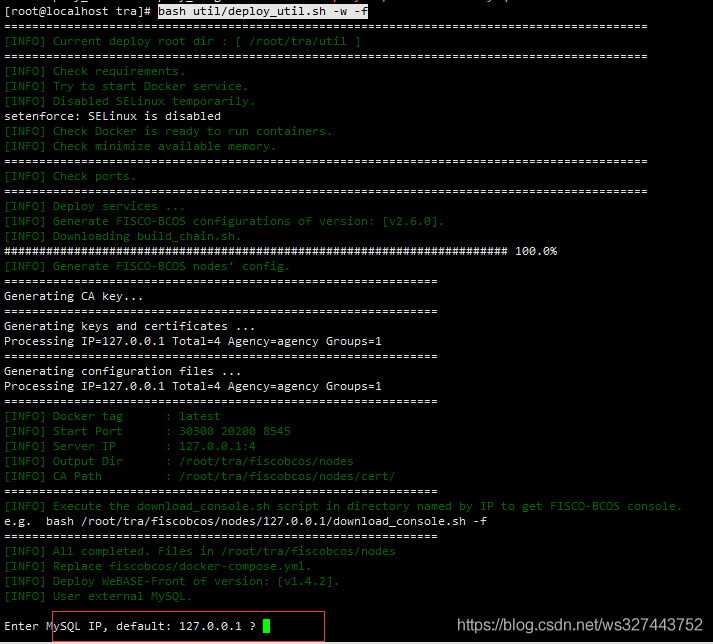This screenshot has height=644, width=713.
Task: Click 'Check minimize available memory.' line
Action: [x=140, y=146]
